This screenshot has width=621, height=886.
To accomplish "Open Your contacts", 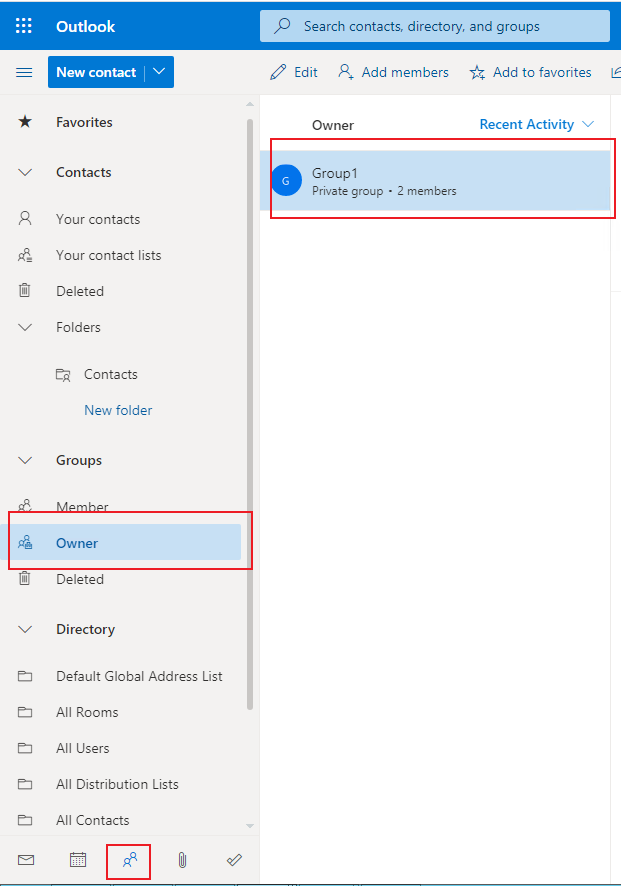I will [x=98, y=219].
